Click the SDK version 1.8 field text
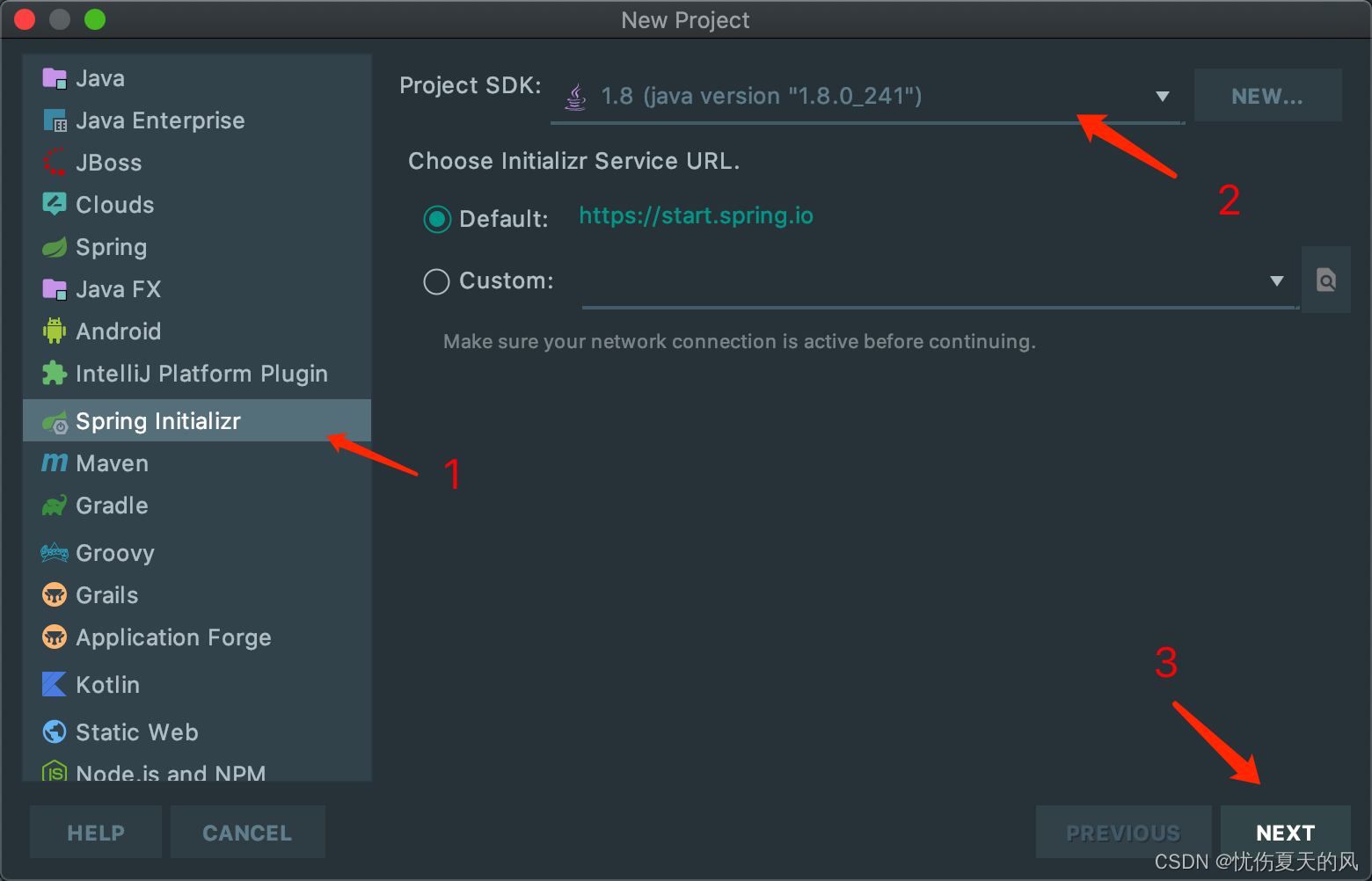 click(762, 96)
